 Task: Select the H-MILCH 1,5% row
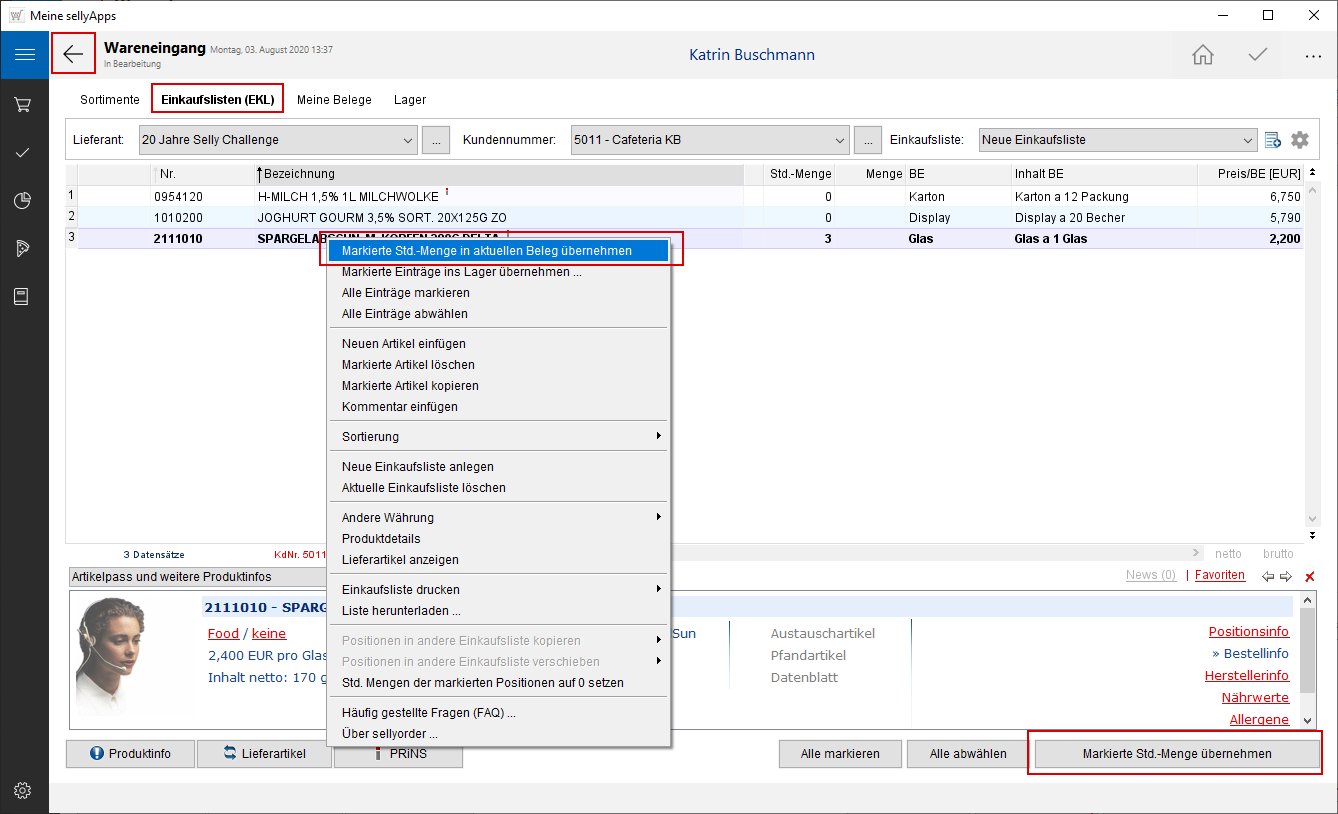[x=347, y=197]
